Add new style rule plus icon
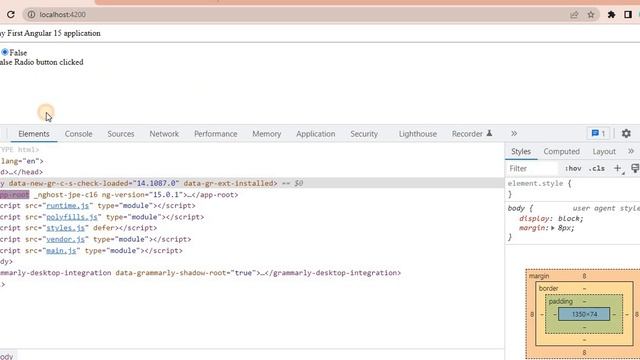640x360 pixels. [x=618, y=168]
